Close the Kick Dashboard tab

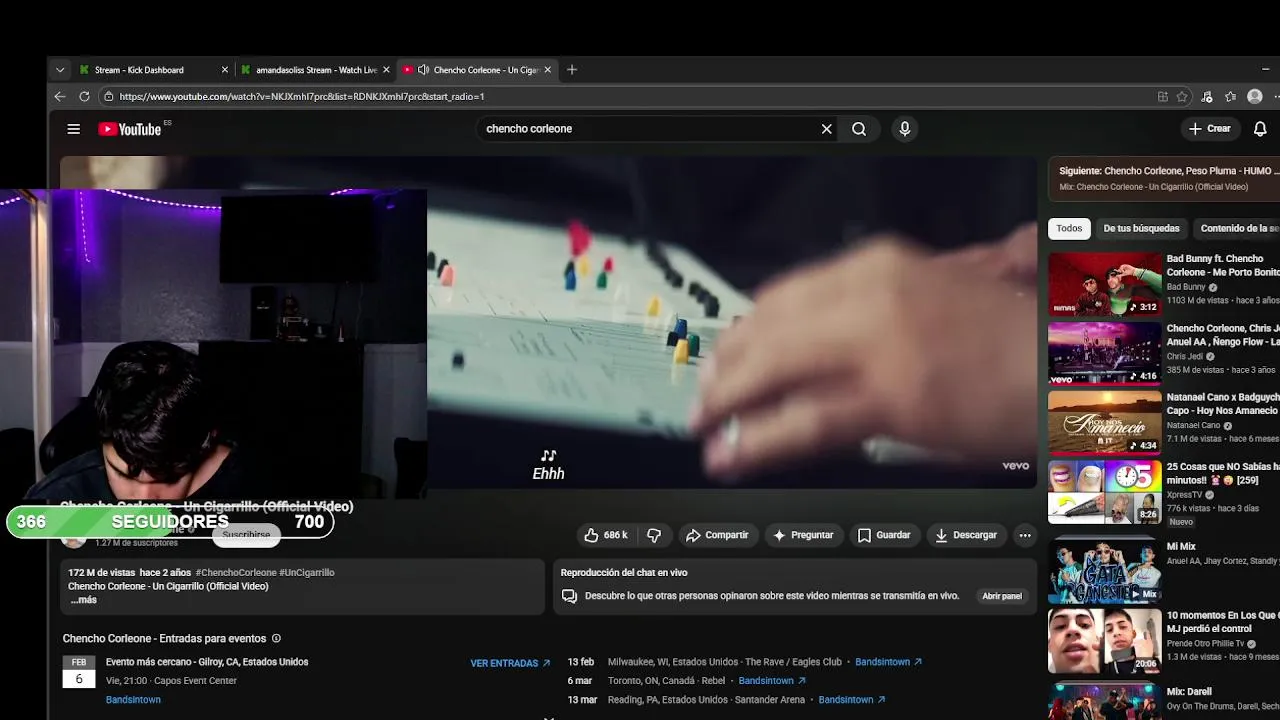click(x=224, y=70)
